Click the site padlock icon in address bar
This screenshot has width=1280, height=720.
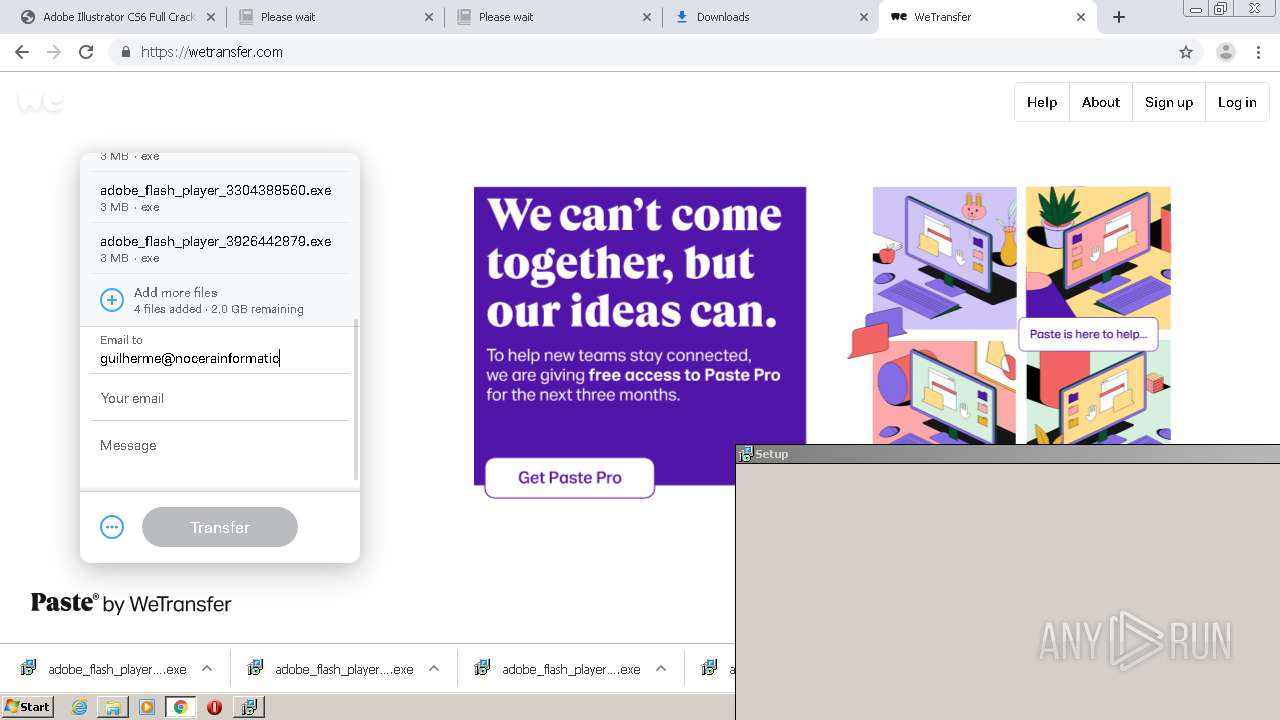[125, 52]
